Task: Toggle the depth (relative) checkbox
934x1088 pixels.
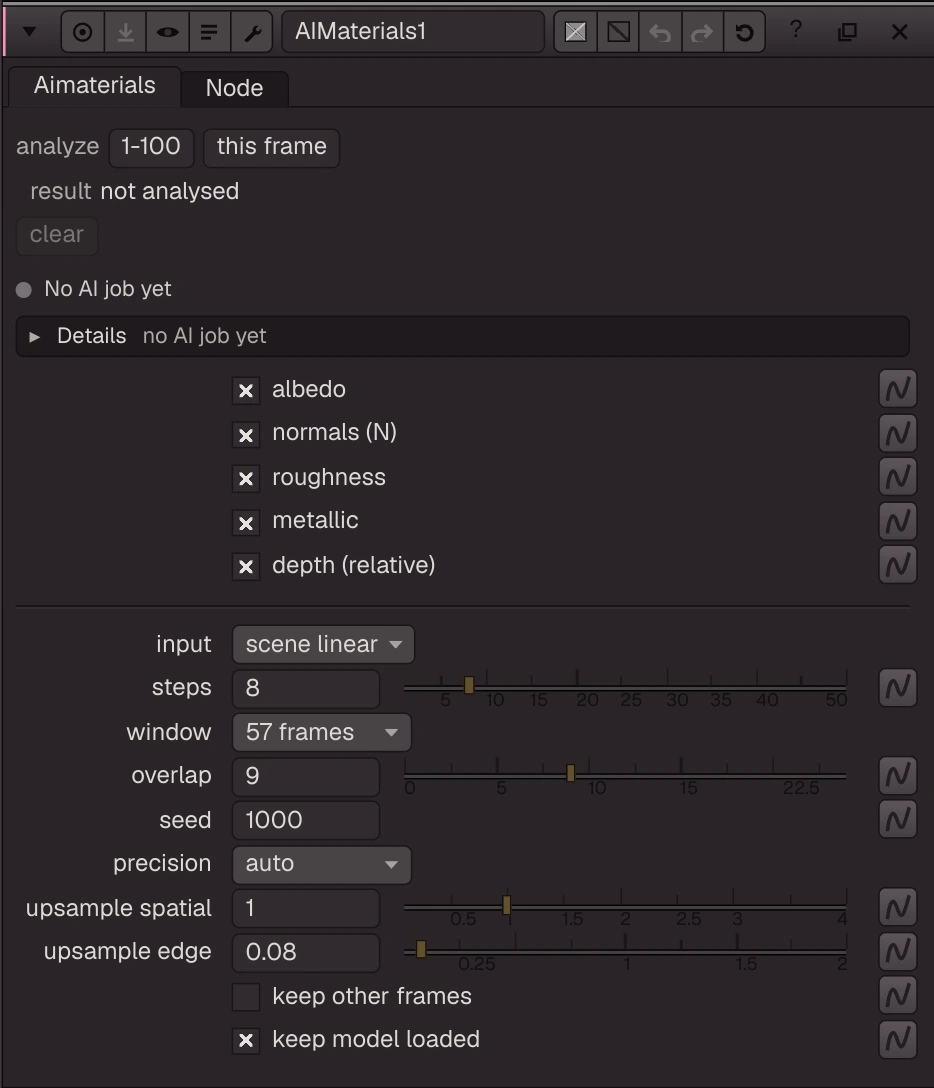Action: (x=246, y=567)
